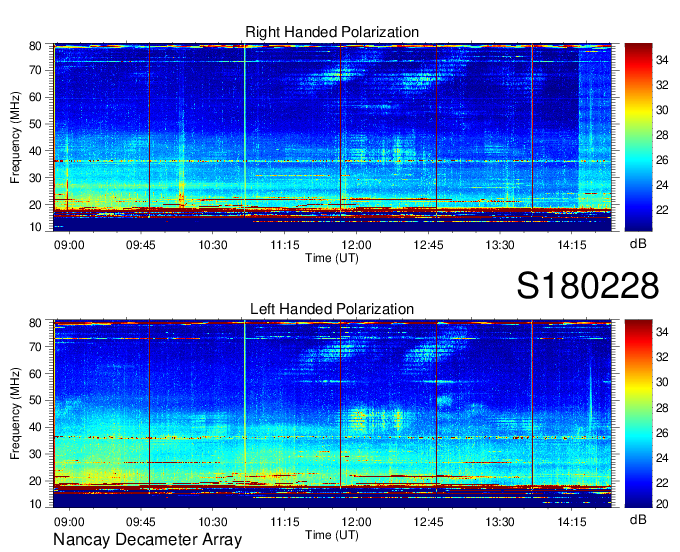This screenshot has height=552, width=680.
Task: Click the 34 dB label on the top color bar
Action: (x=662, y=60)
